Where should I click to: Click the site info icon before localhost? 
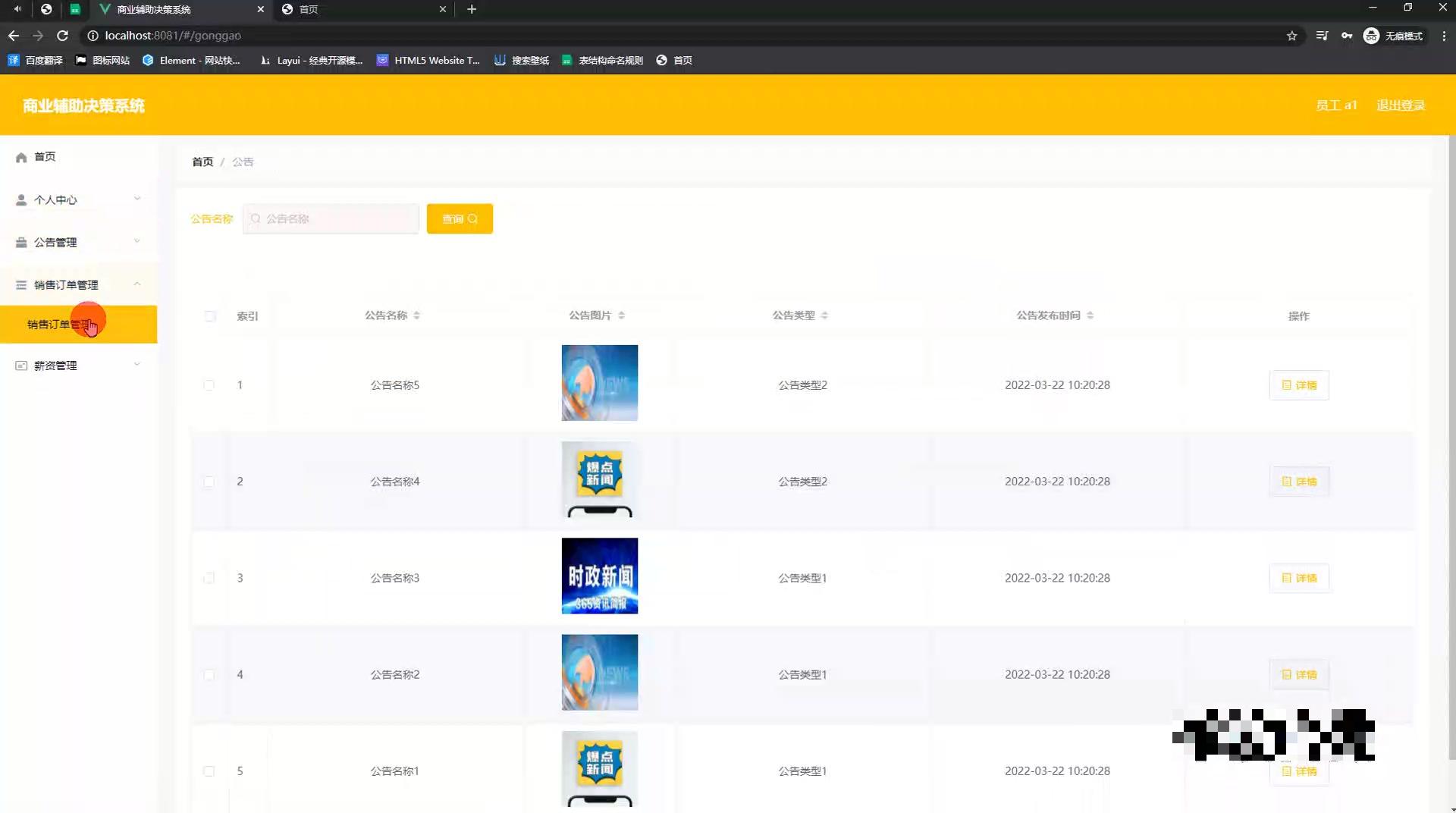pos(93,36)
